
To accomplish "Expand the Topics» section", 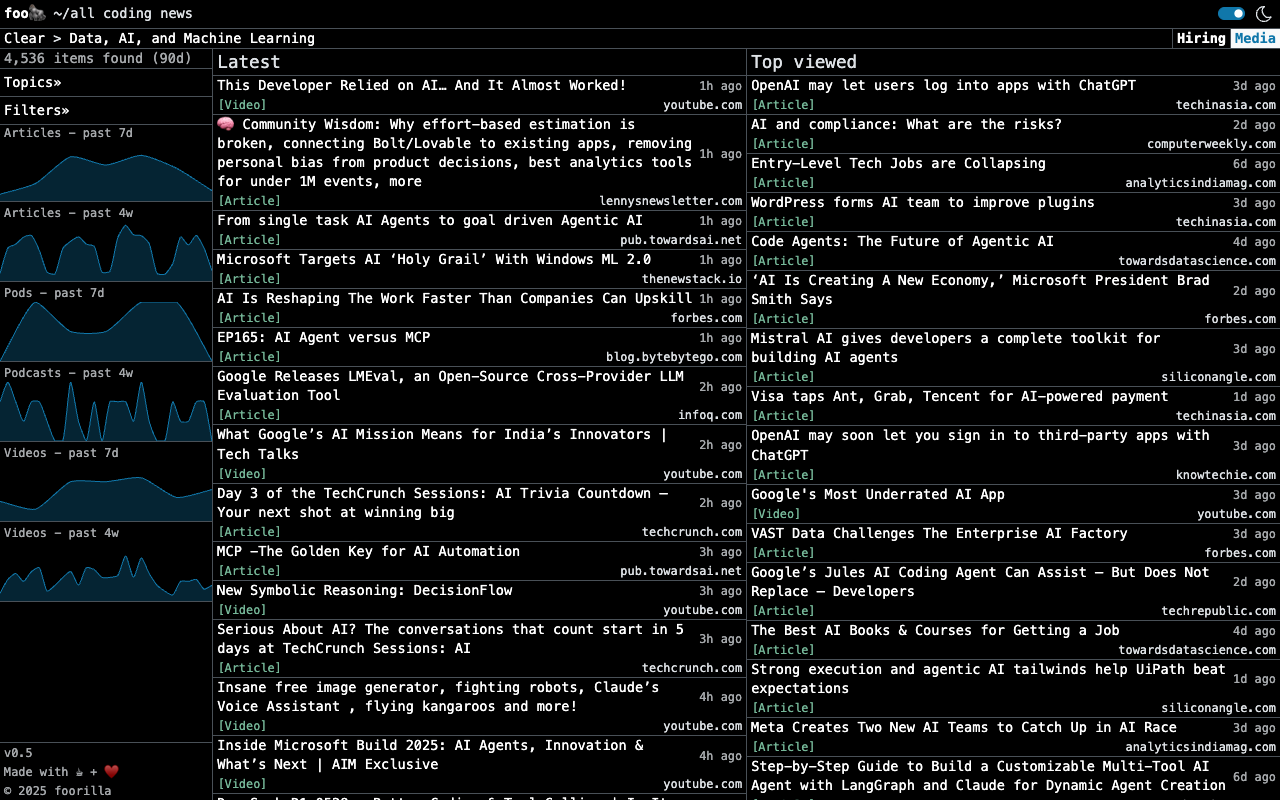I will [33, 82].
